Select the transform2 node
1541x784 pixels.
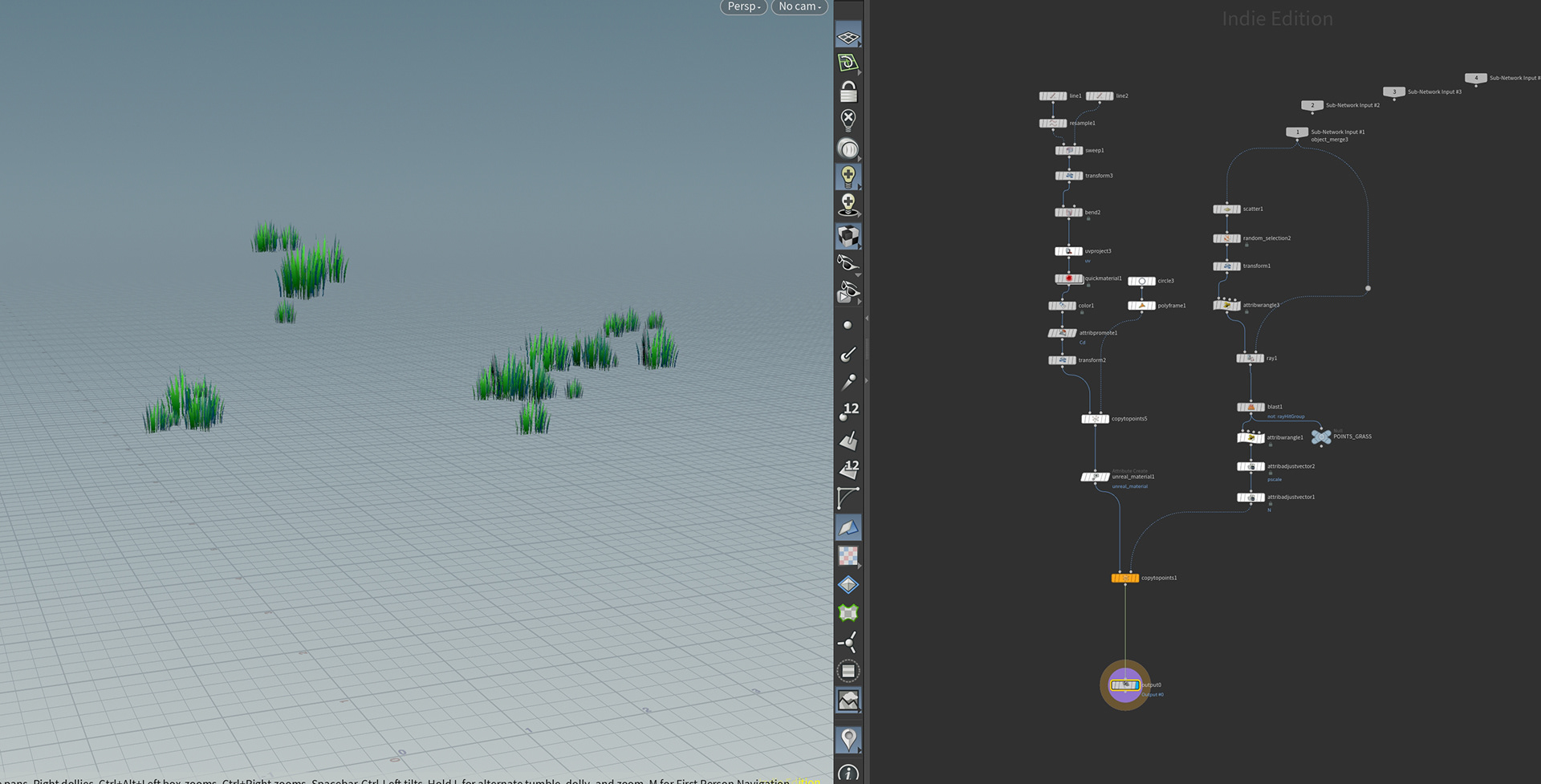click(x=1062, y=360)
